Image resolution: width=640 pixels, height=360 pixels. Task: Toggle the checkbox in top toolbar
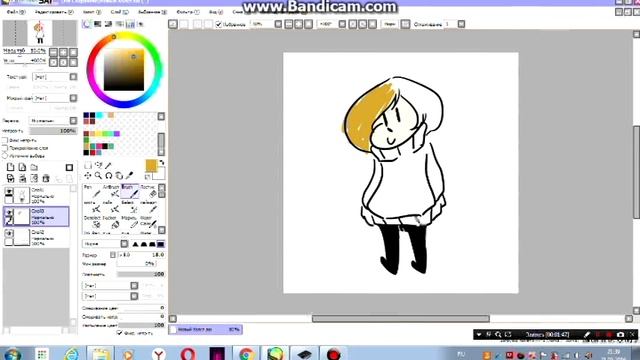click(x=218, y=24)
